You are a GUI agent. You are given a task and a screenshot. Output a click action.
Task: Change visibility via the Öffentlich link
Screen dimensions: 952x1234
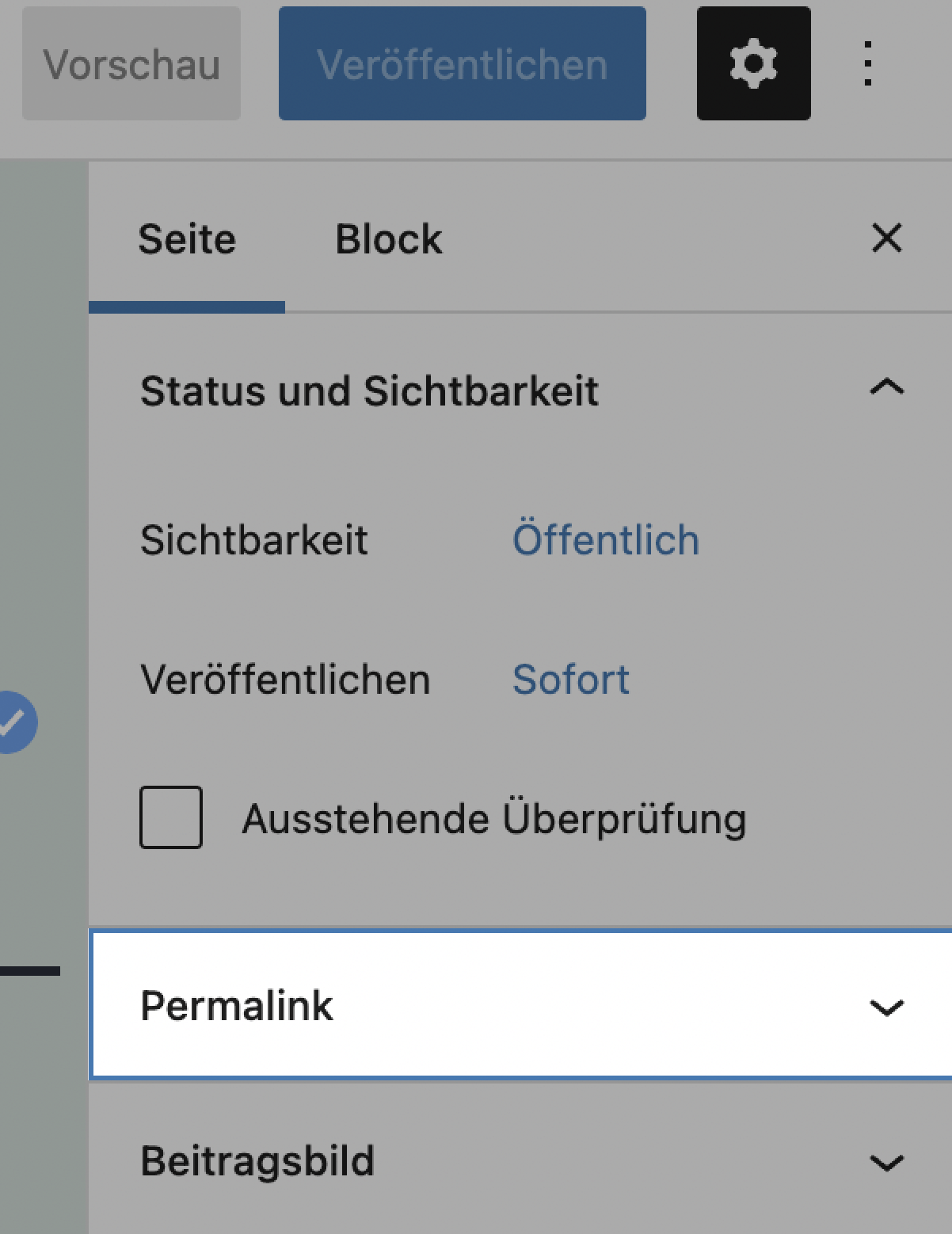(606, 540)
